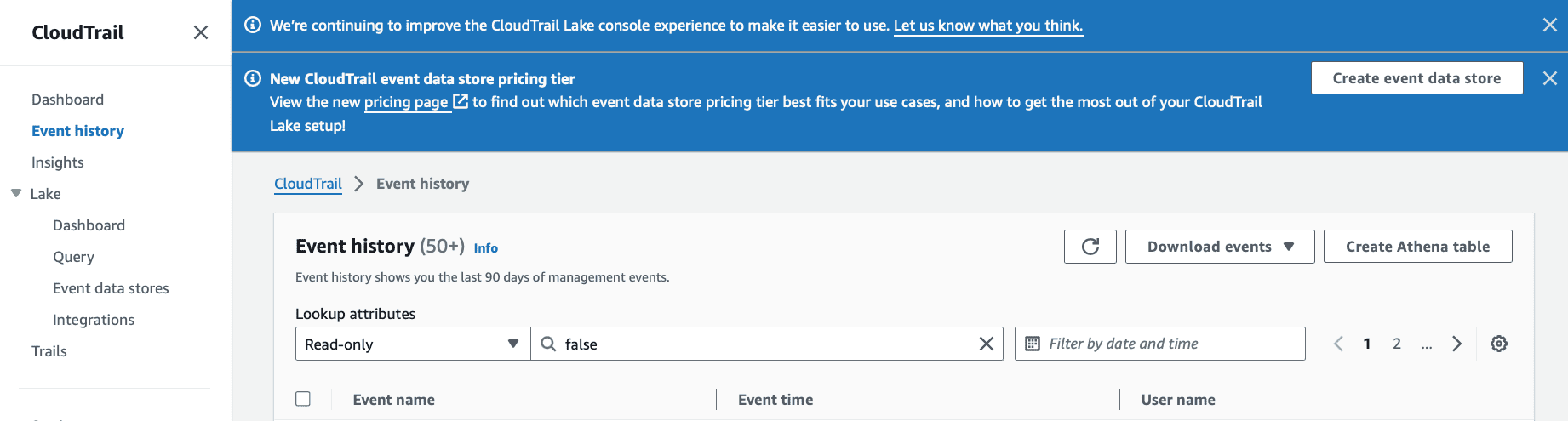Viewport: 1568px width, 421px height.
Task: Click the external link icon beside pricing page
Action: pos(461,102)
